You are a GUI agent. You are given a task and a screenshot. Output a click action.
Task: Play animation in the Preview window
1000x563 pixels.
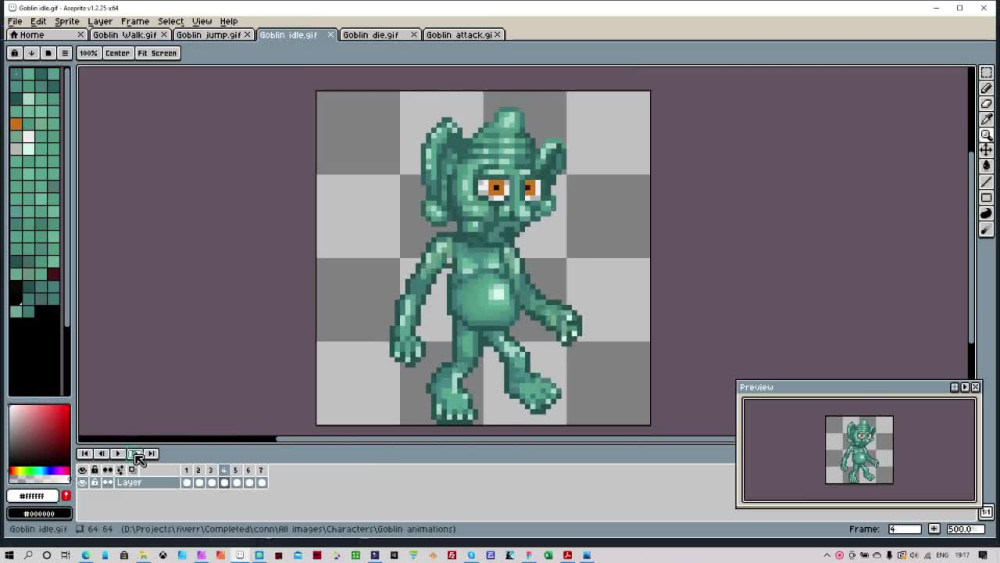[965, 387]
